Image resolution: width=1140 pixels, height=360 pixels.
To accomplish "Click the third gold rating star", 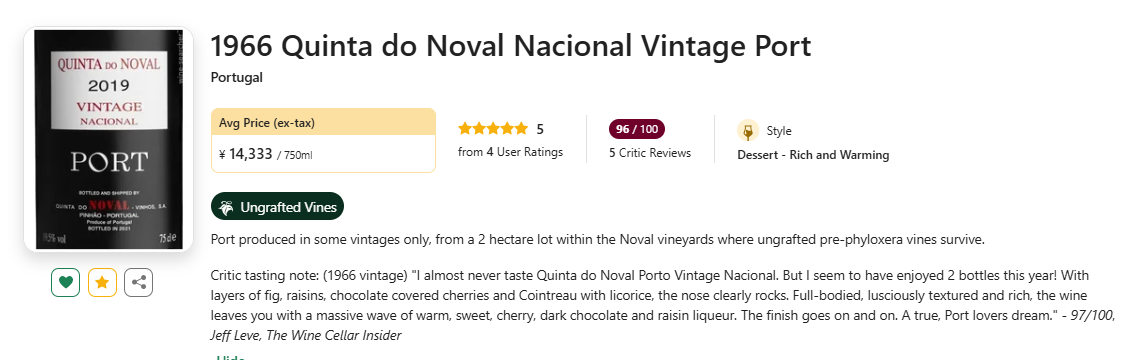I will (x=493, y=129).
